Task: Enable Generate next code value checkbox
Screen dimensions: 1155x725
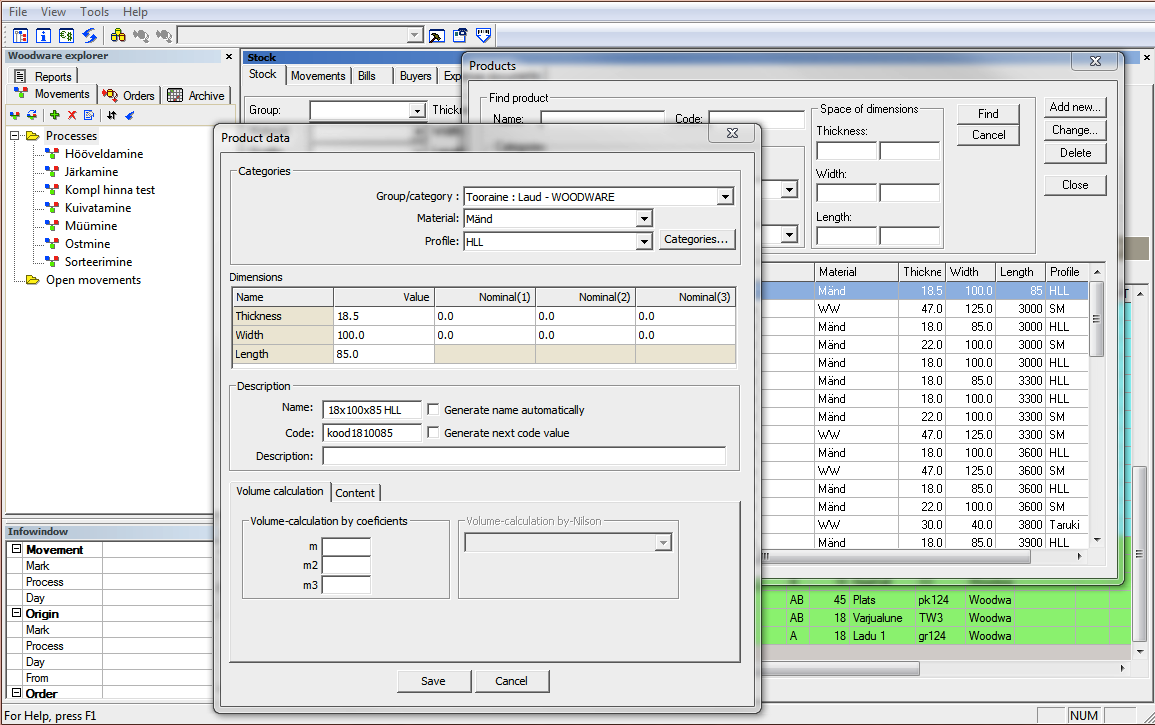Action: pyautogui.click(x=433, y=432)
